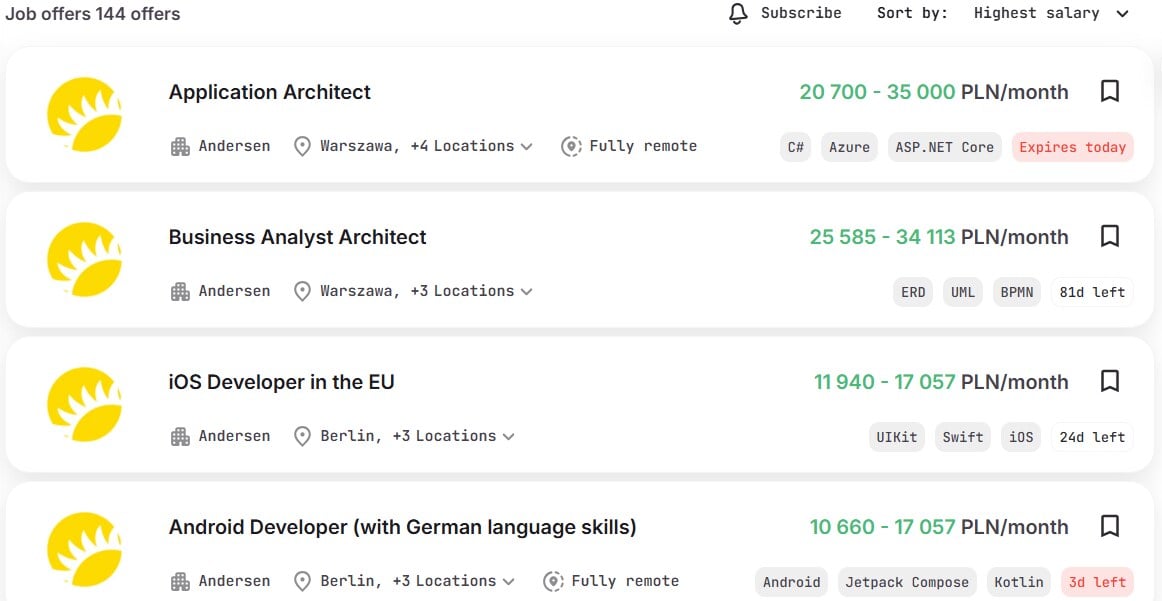1162x601 pixels.
Task: Click the C# skill tag
Action: click(796, 147)
